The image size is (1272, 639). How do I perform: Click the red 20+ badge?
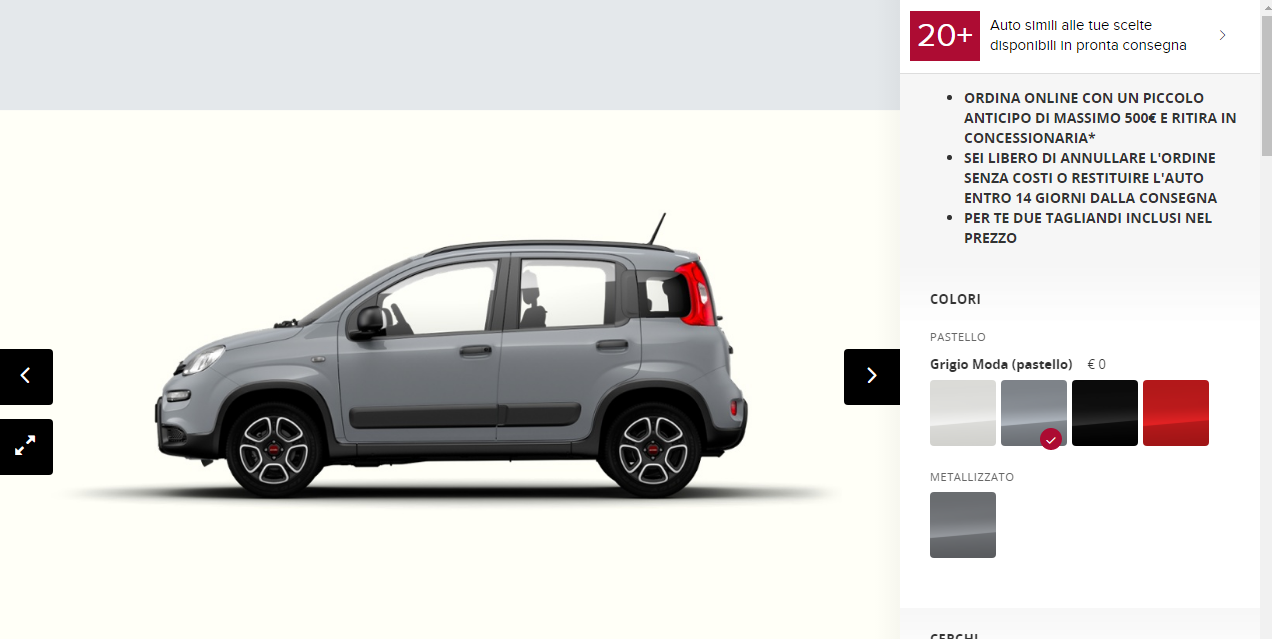[944, 36]
